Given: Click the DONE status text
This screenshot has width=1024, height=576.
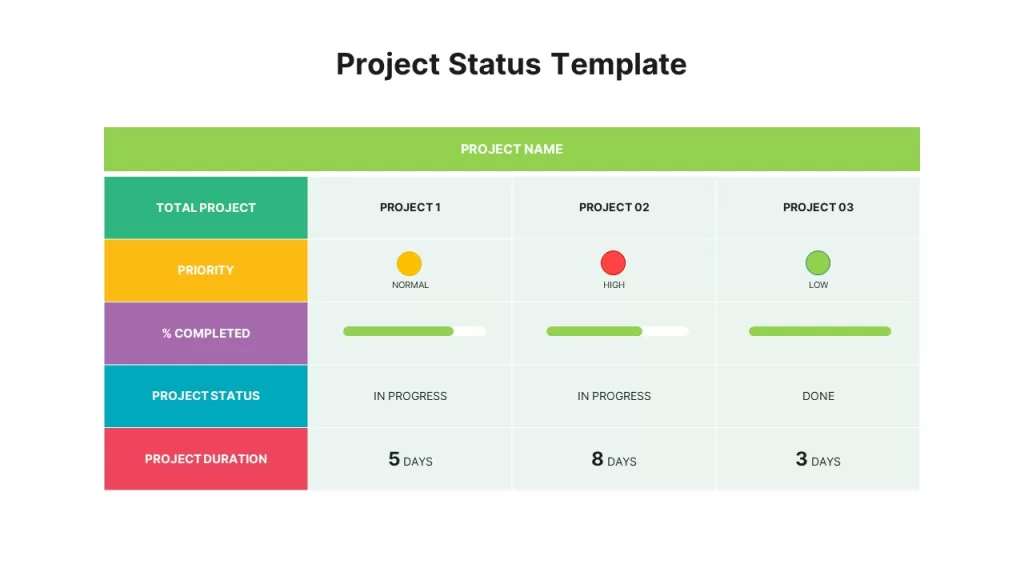Looking at the screenshot, I should pyautogui.click(x=818, y=396).
